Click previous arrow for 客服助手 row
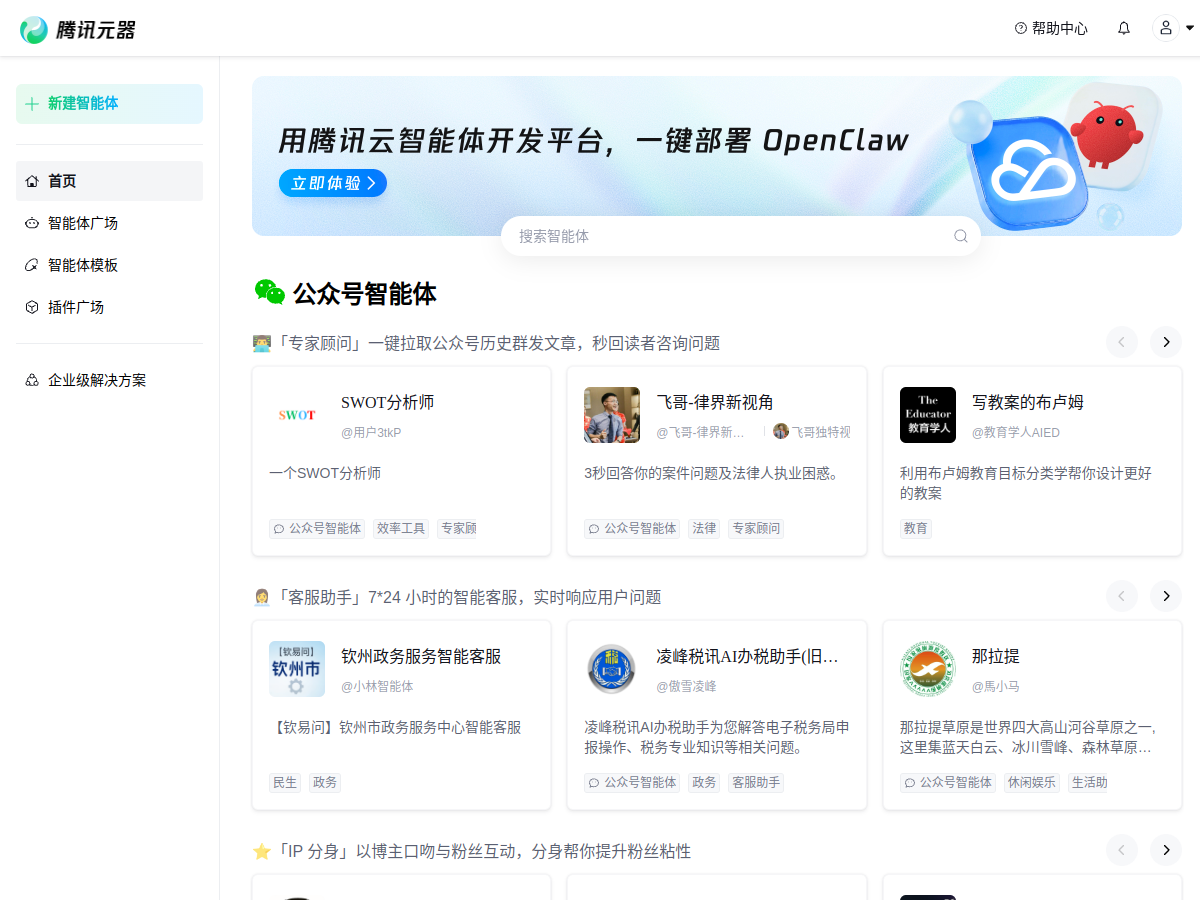Image resolution: width=1200 pixels, height=900 pixels. coord(1122,596)
